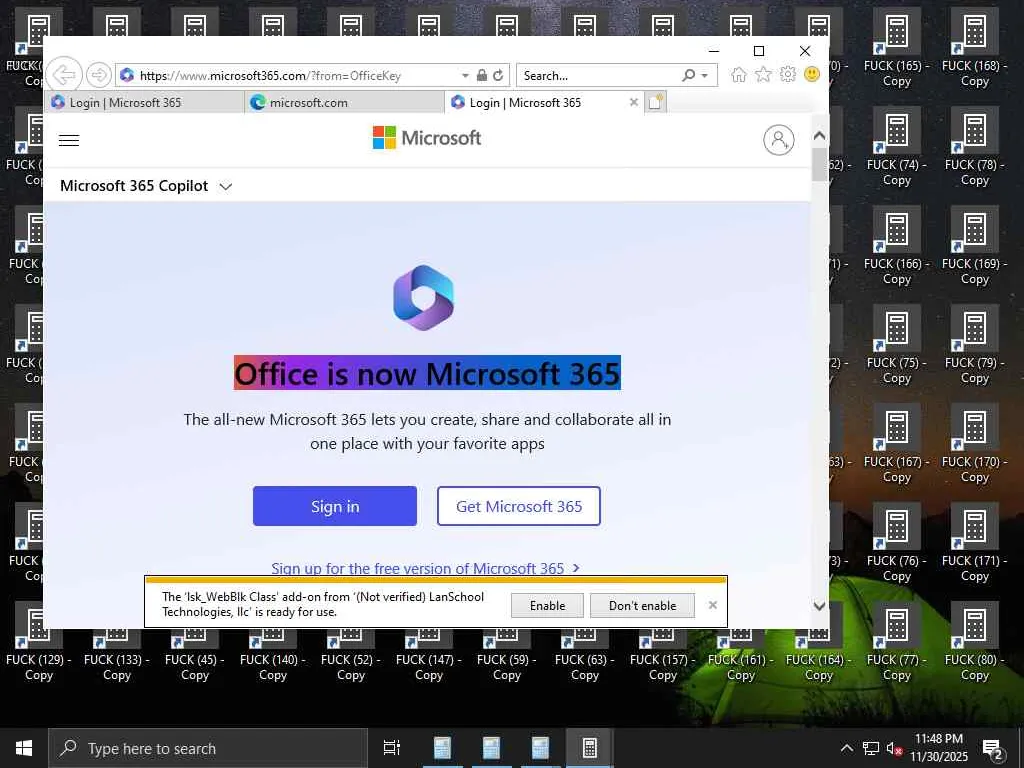
Task: Send feedback with the smiley face icon
Action: pos(812,74)
